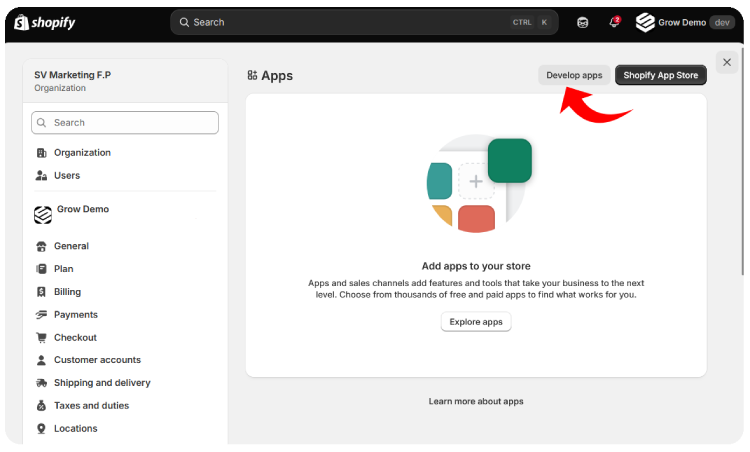Click the Checkout cart icon
750x452 pixels.
tap(42, 338)
